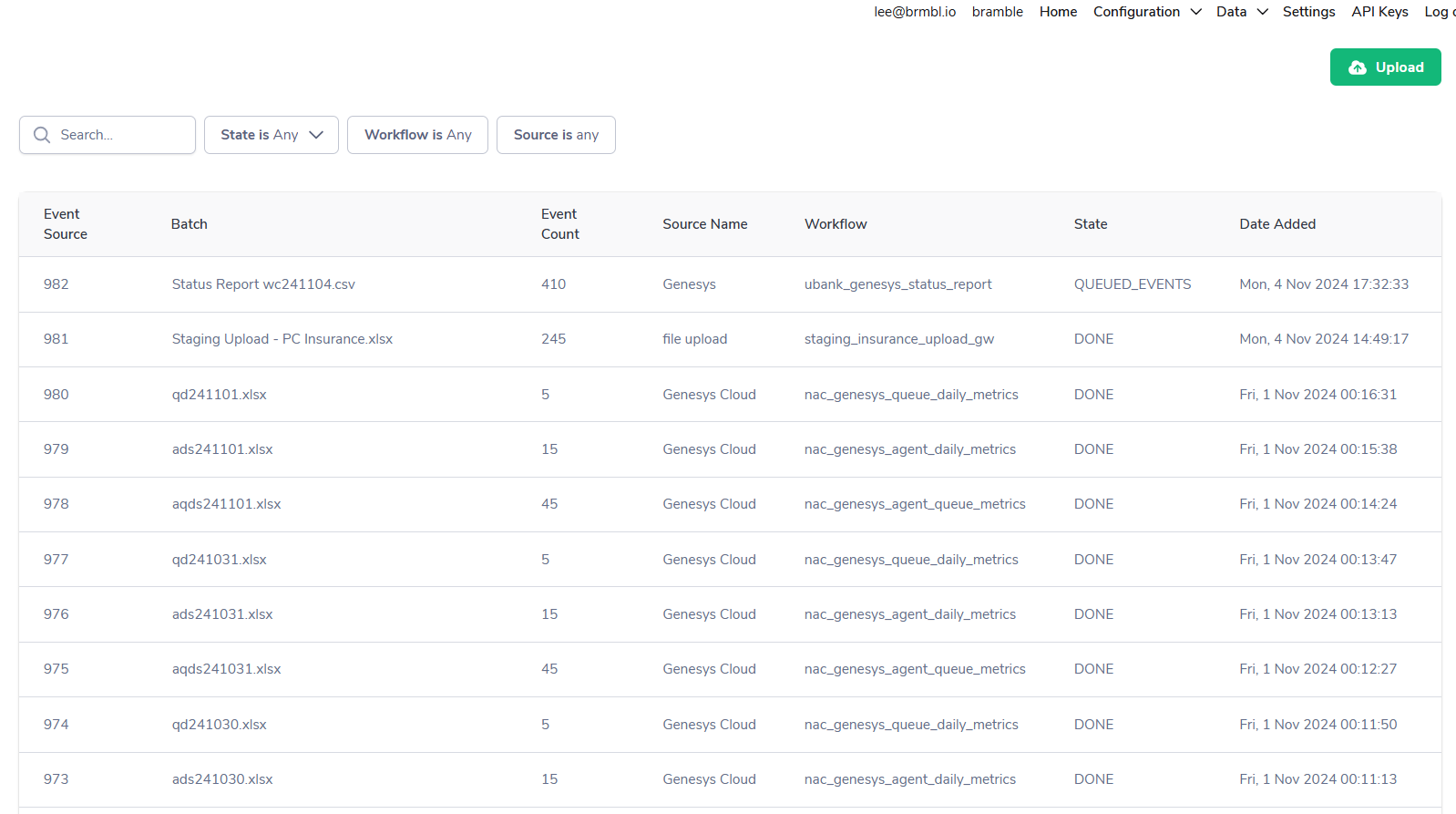Open batch qd241101.xlsx

[220, 395]
